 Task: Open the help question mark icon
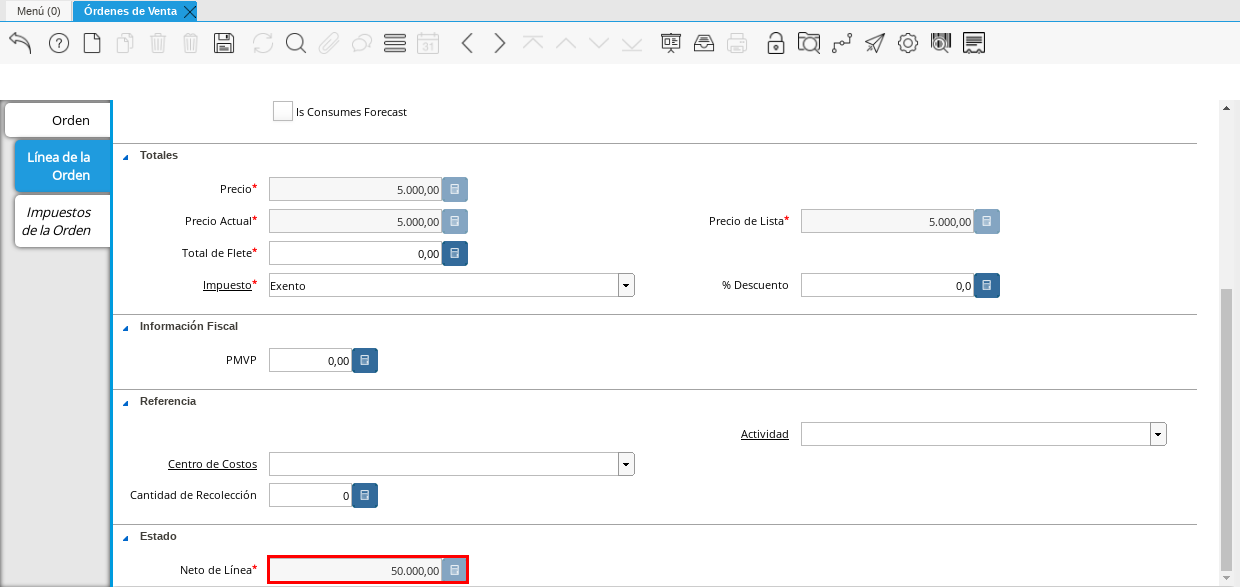[x=59, y=43]
